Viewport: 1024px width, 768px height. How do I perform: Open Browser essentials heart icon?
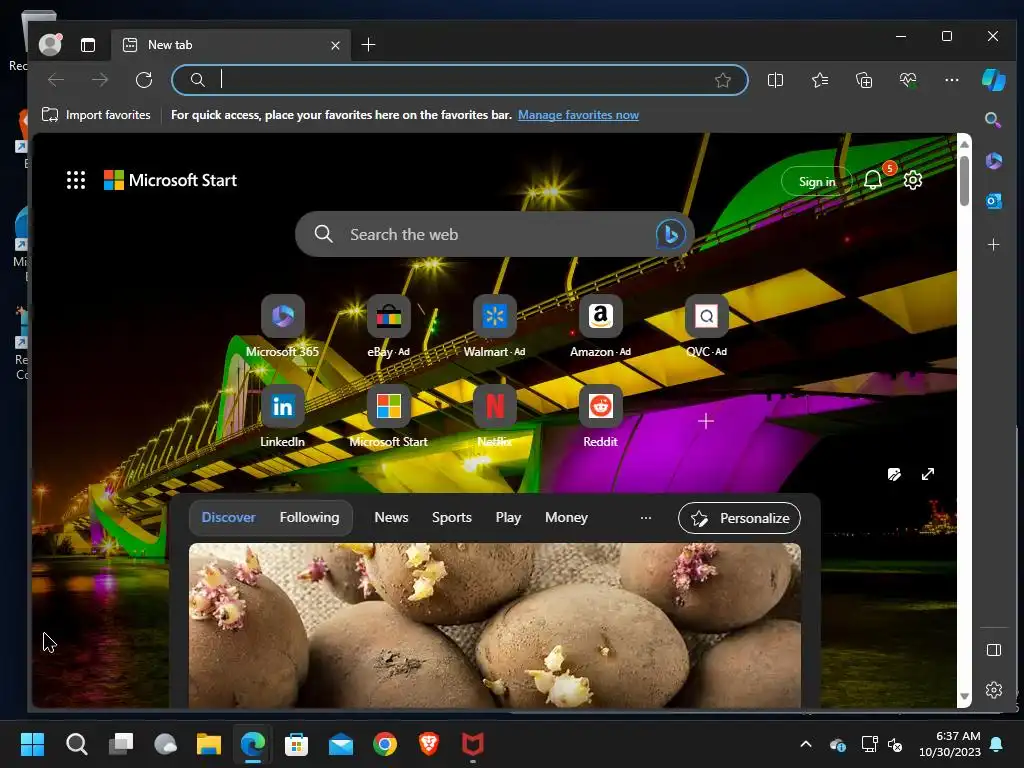pyautogui.click(x=908, y=80)
